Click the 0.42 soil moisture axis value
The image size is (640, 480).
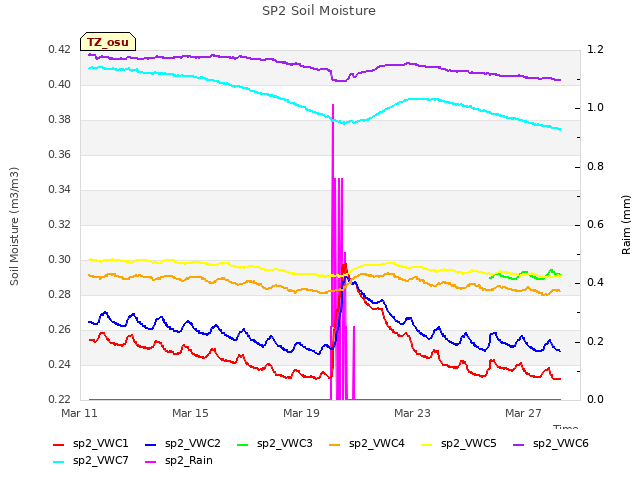click(60, 50)
